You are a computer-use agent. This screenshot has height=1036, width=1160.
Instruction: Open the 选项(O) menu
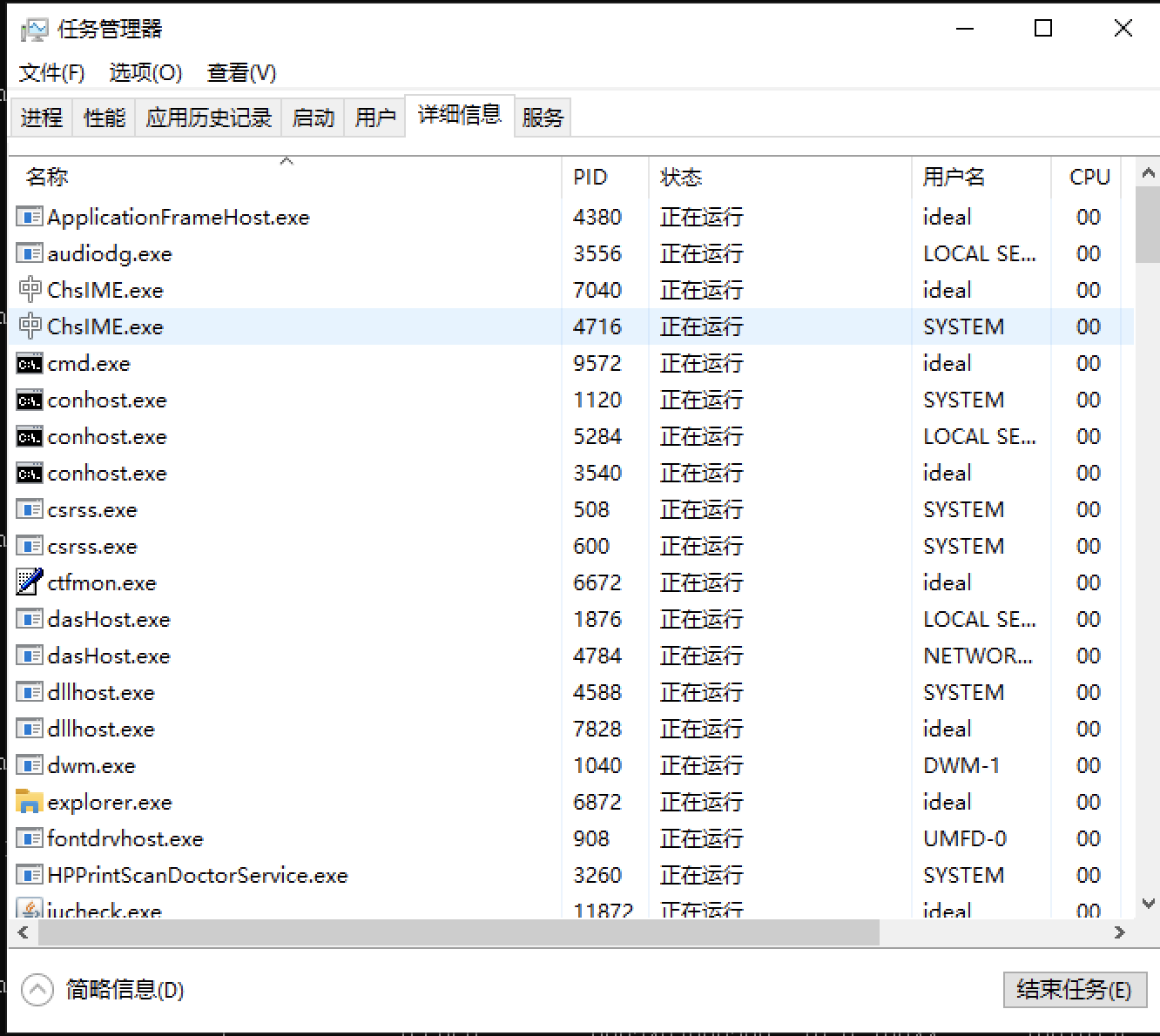[x=145, y=73]
